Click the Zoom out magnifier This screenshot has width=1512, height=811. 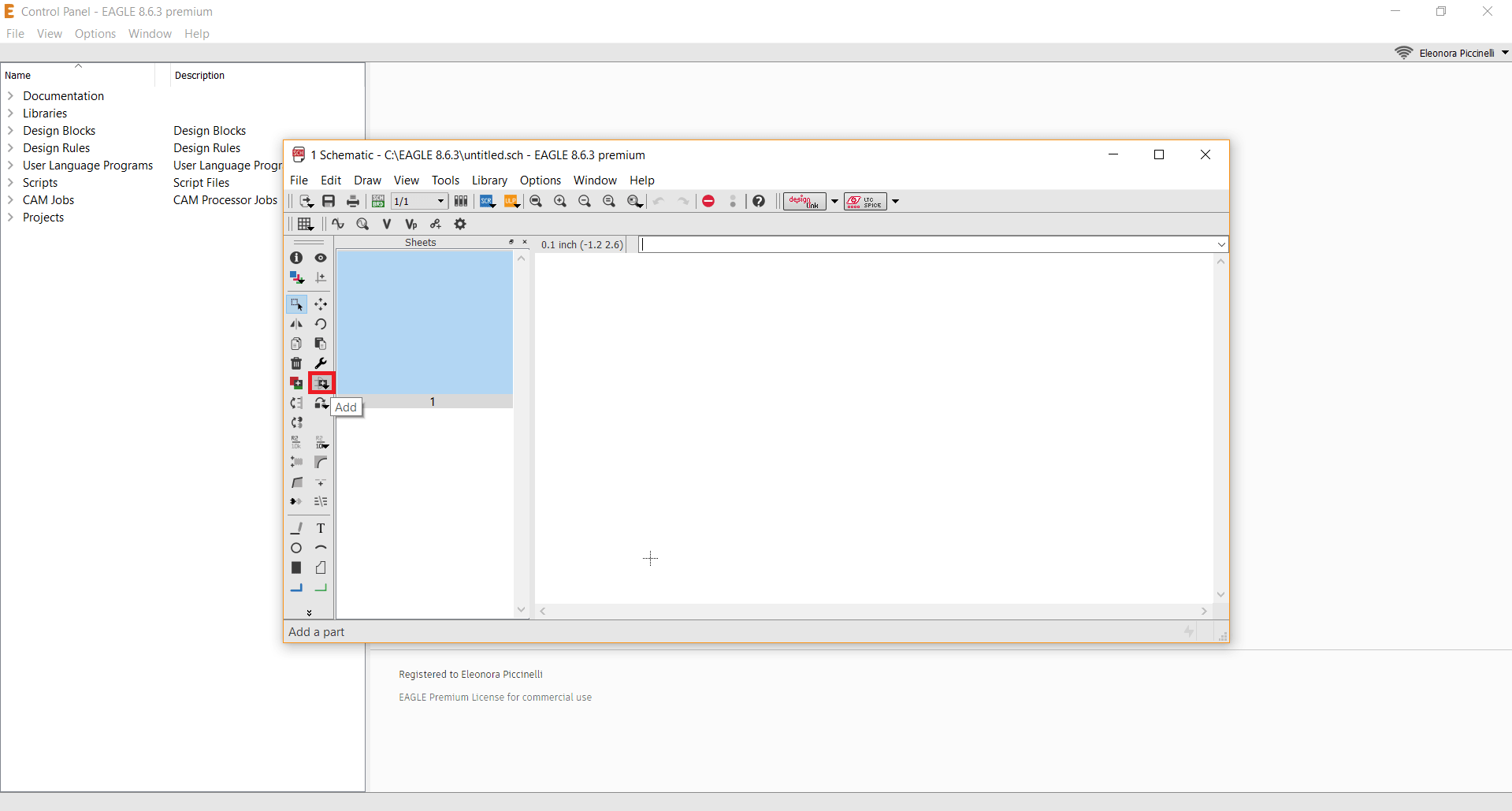pyautogui.click(x=585, y=201)
